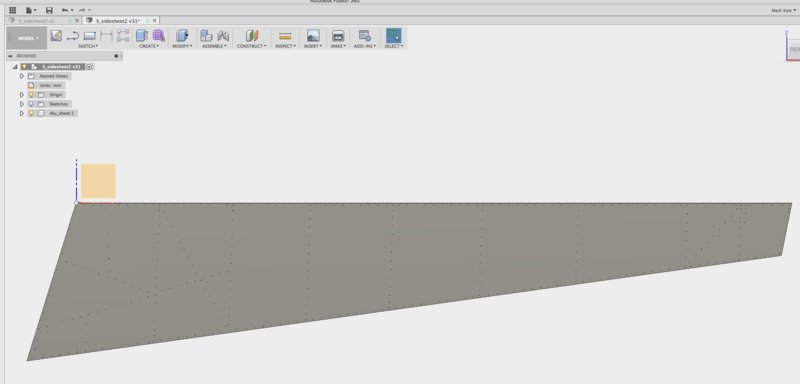Image resolution: width=800 pixels, height=384 pixels.
Task: Toggle visibility lightbulb of Sketches folder
Action: pos(31,104)
